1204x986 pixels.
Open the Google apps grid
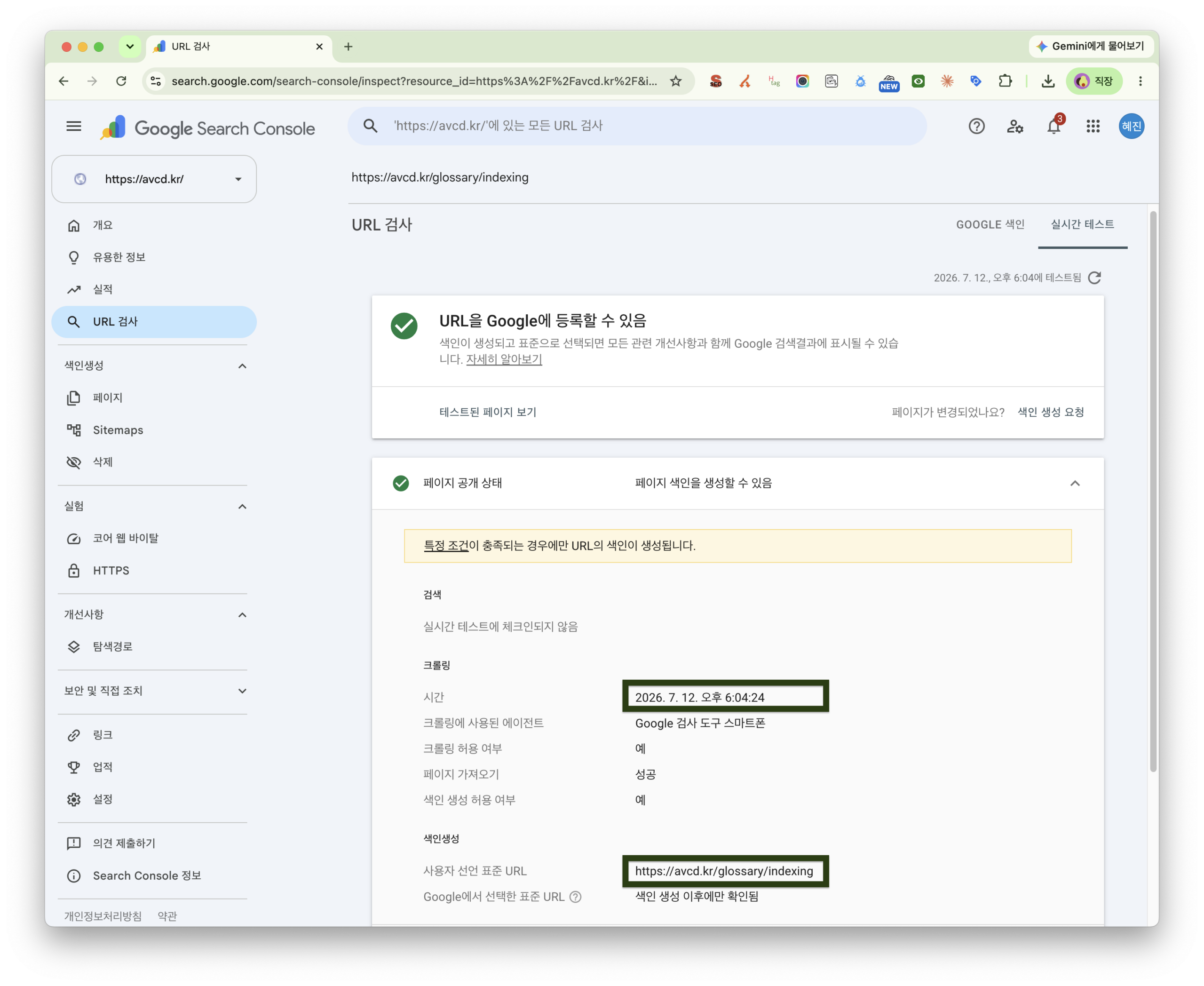pyautogui.click(x=1093, y=126)
